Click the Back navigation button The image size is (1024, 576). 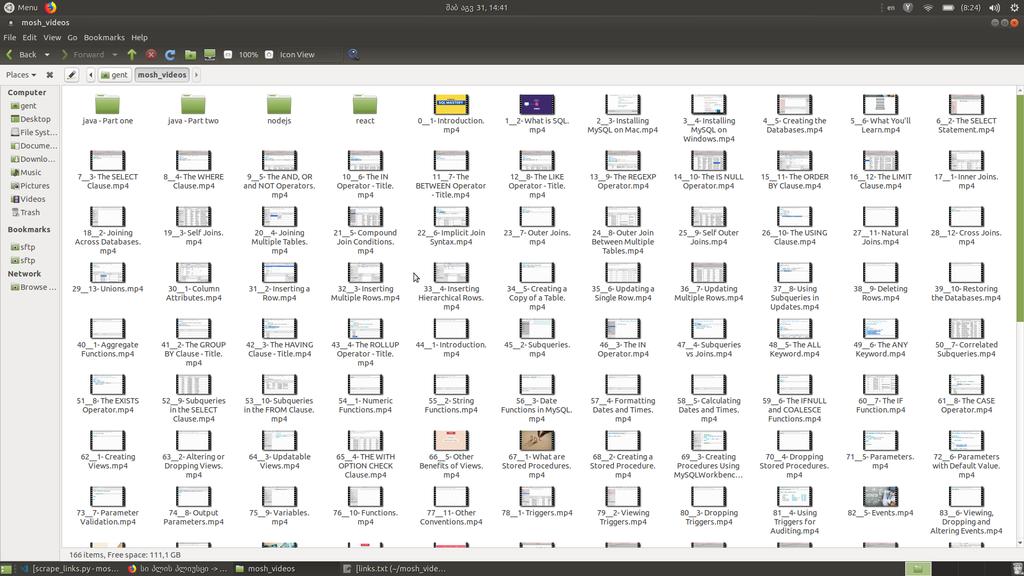click(x=22, y=55)
